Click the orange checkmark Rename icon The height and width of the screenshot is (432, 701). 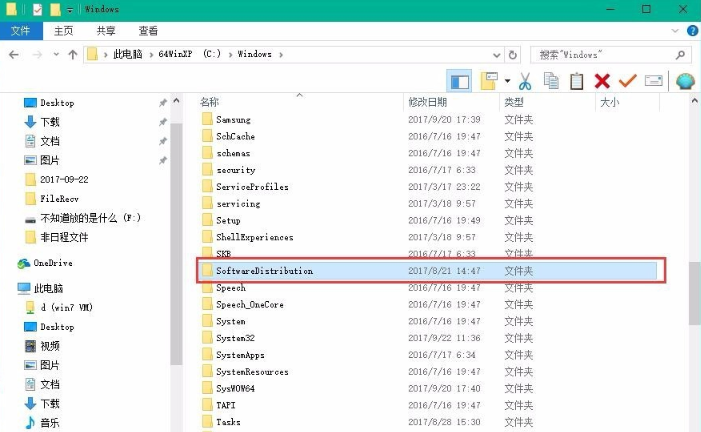click(x=628, y=81)
